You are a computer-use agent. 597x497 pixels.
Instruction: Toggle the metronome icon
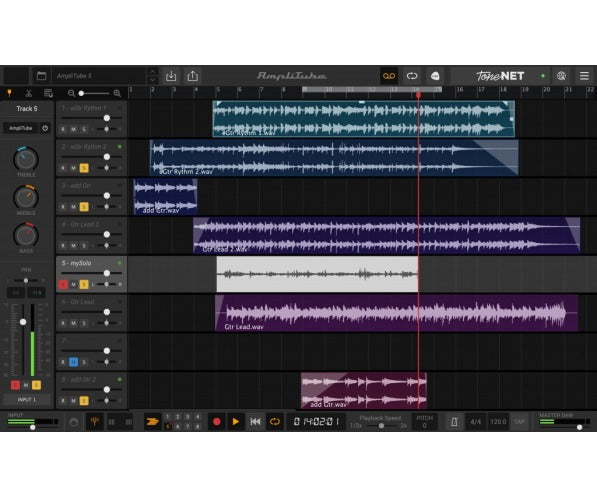pyautogui.click(x=454, y=422)
